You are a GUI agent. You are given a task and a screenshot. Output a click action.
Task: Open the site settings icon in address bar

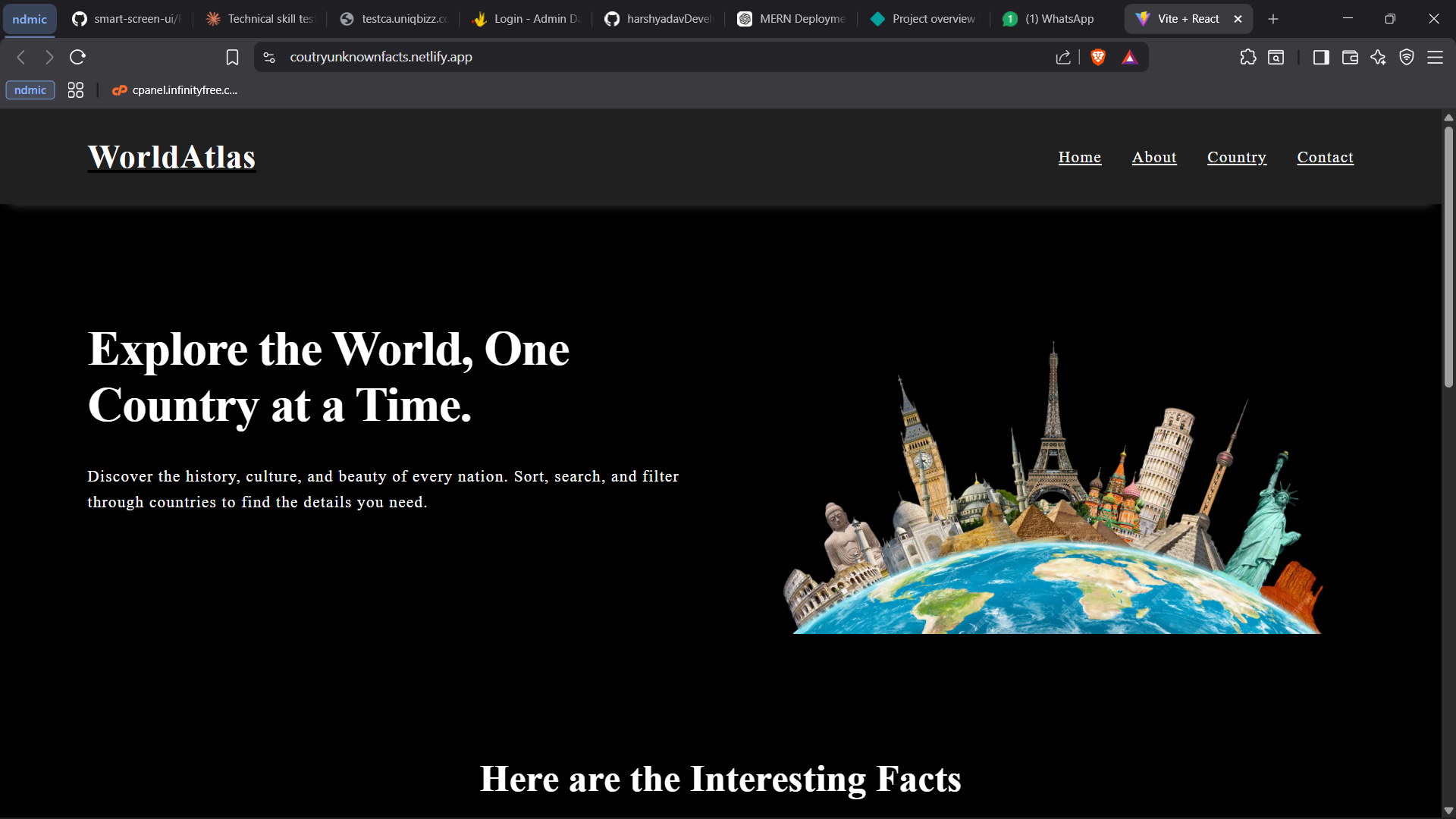point(269,57)
